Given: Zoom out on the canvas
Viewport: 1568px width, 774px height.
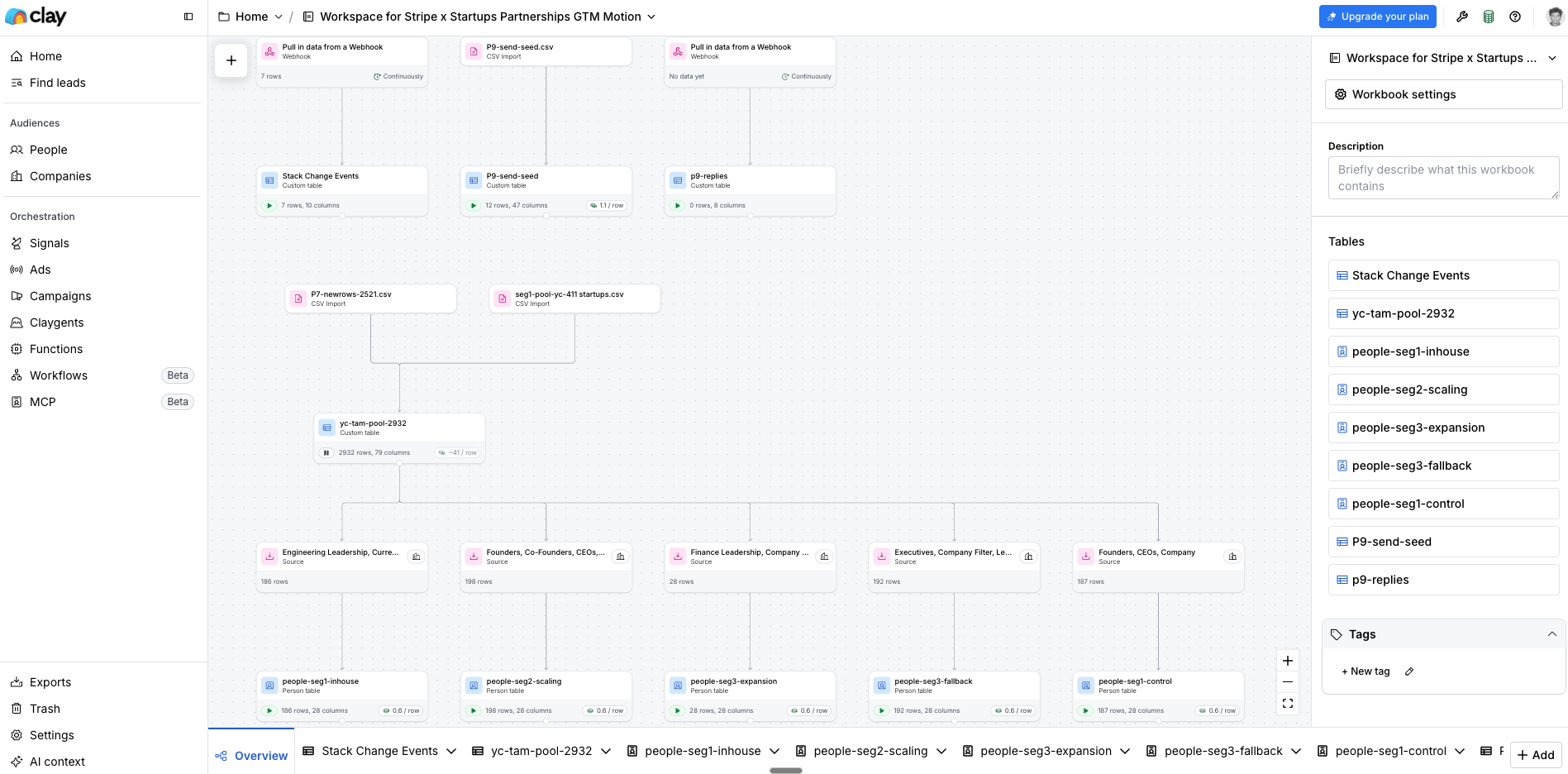Looking at the screenshot, I should point(1288,682).
